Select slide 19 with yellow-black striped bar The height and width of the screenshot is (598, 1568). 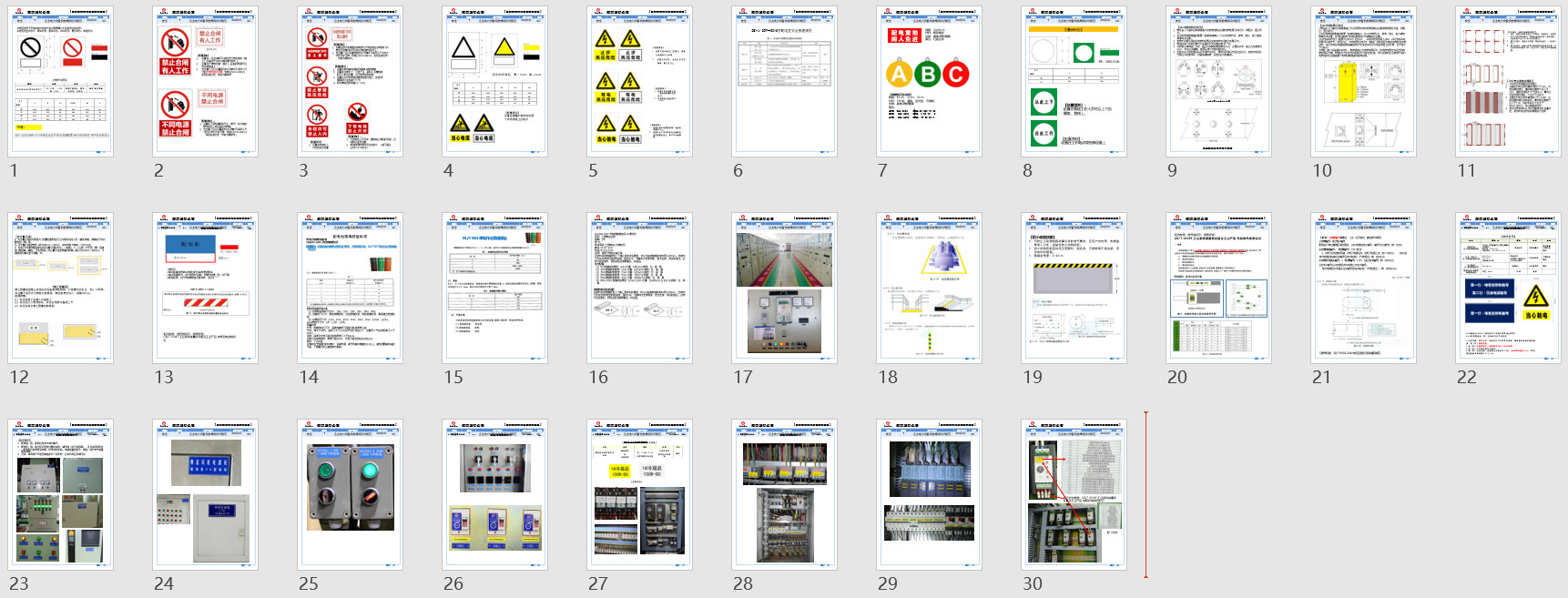(1074, 289)
